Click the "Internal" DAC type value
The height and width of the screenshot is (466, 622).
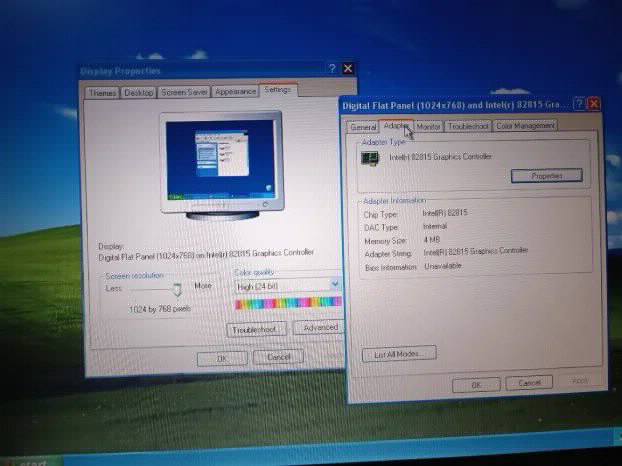coord(435,226)
